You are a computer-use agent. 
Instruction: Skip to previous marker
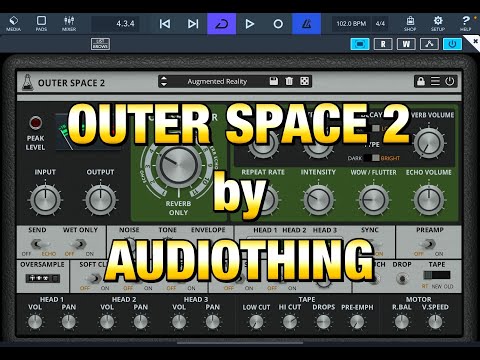pyautogui.click(x=165, y=24)
